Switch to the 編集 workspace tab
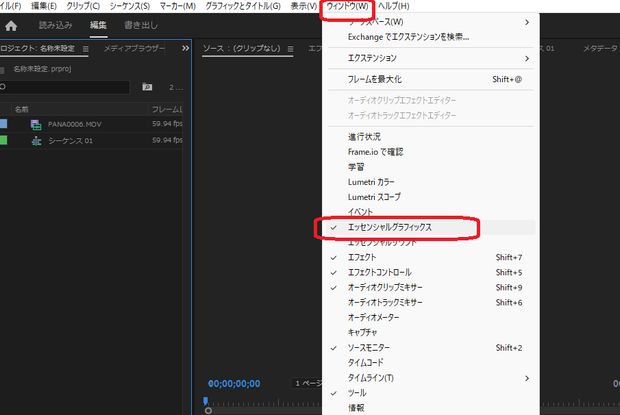 [x=98, y=25]
